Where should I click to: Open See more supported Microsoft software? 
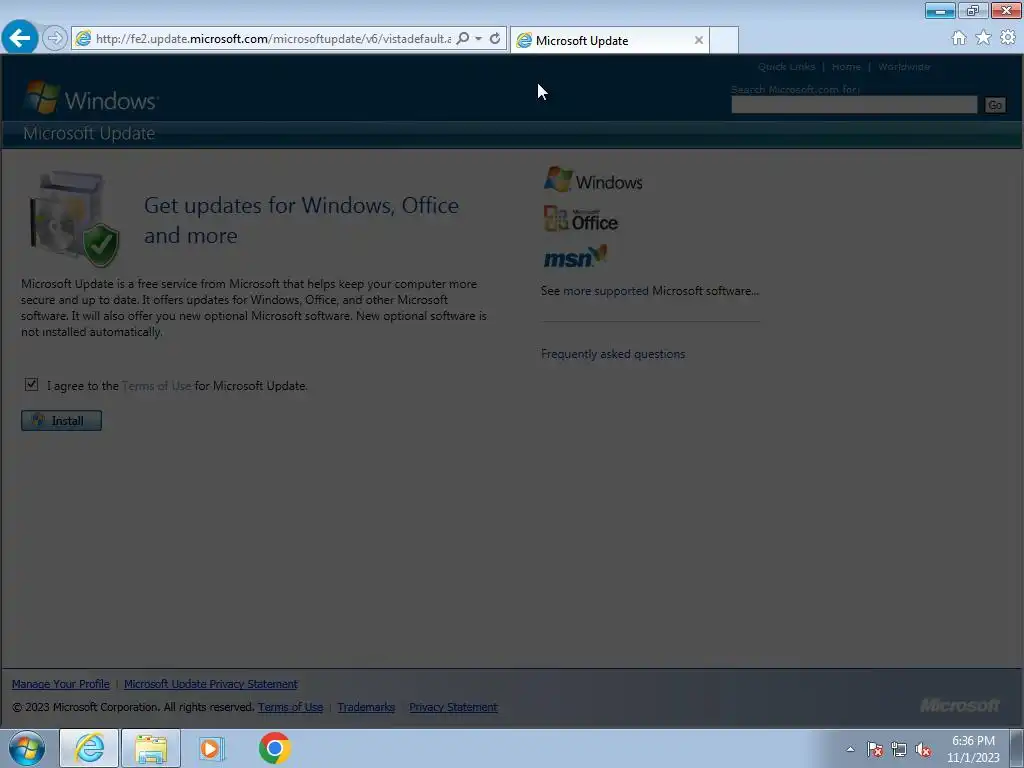click(x=650, y=291)
